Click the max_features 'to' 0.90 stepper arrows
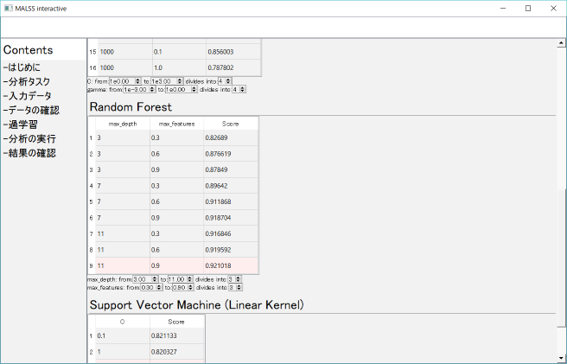 191,287
